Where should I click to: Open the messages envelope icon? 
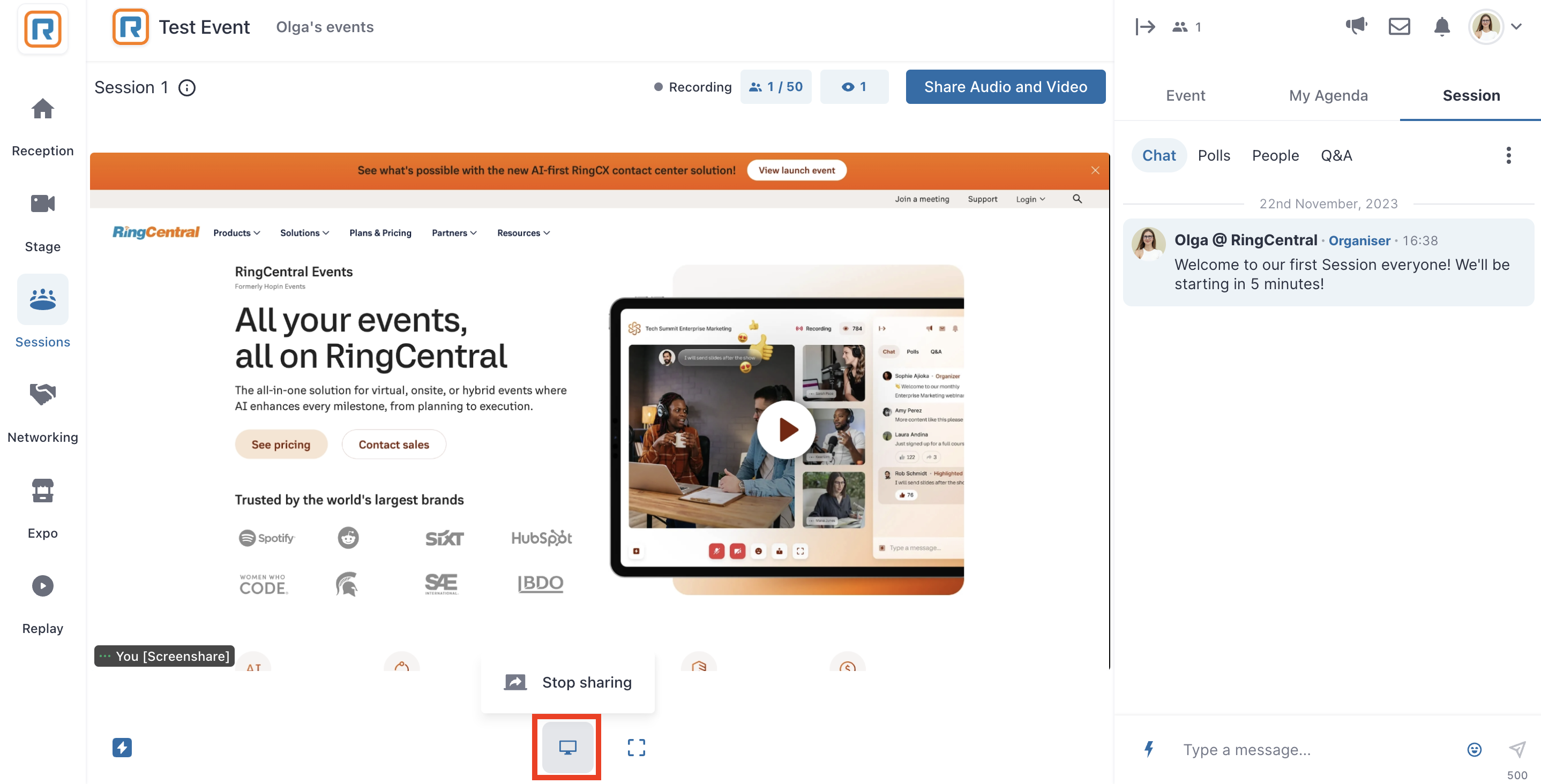pos(1399,26)
